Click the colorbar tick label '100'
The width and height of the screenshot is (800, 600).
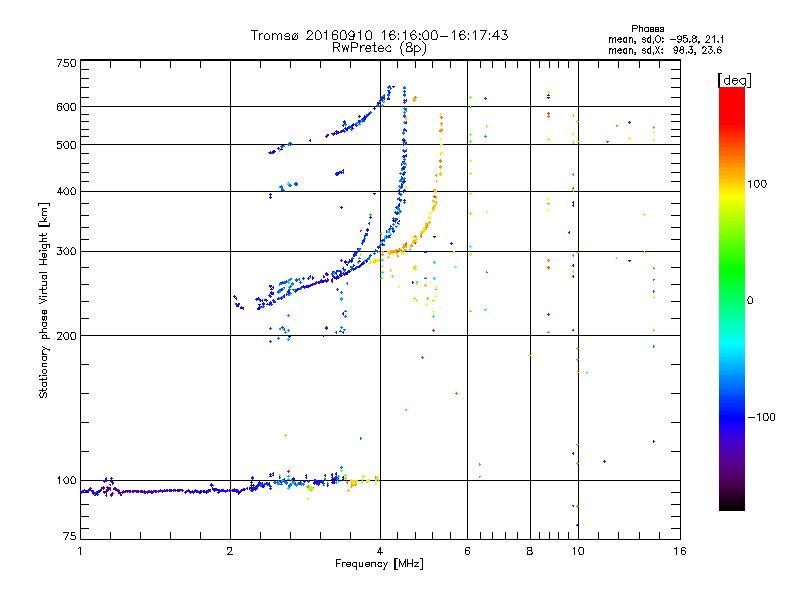point(757,184)
